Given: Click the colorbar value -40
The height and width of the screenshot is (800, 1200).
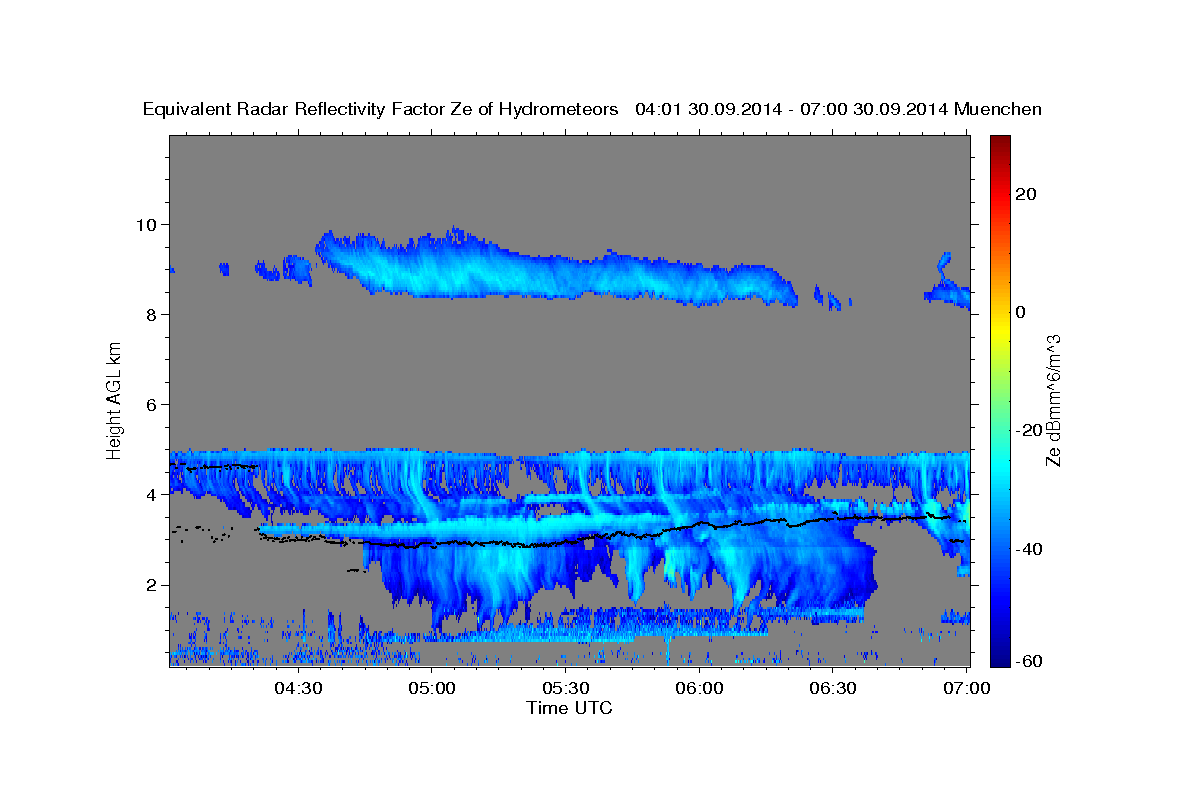Looking at the screenshot, I should [x=1027, y=549].
